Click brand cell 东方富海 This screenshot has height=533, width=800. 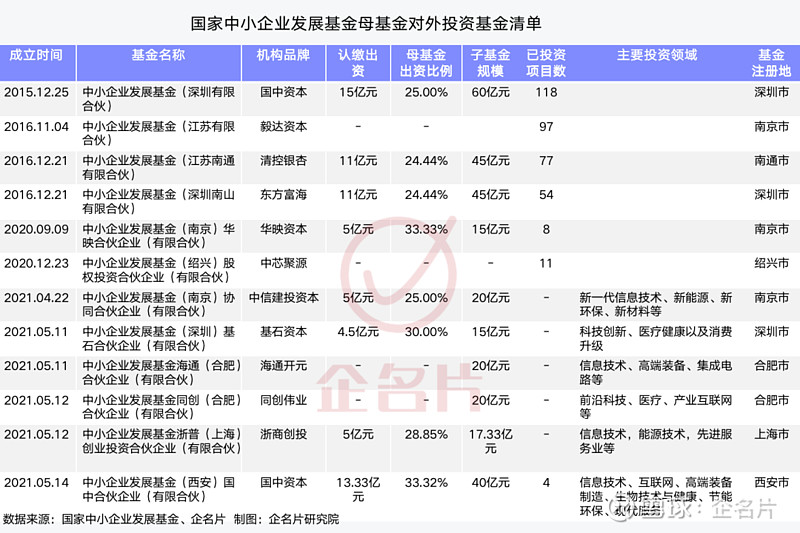283,195
